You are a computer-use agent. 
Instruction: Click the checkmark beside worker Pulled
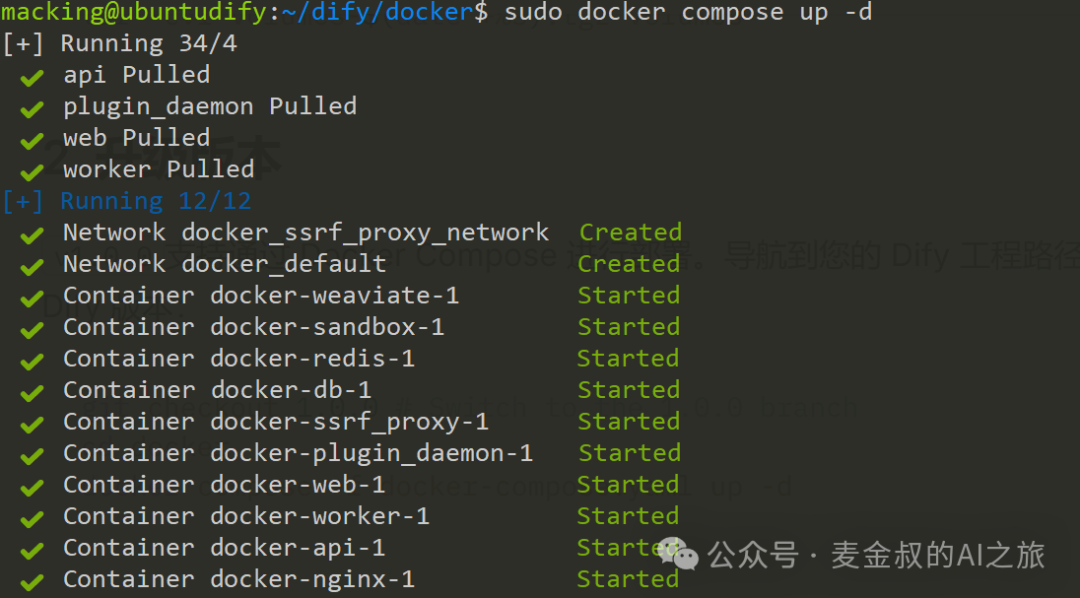click(32, 172)
